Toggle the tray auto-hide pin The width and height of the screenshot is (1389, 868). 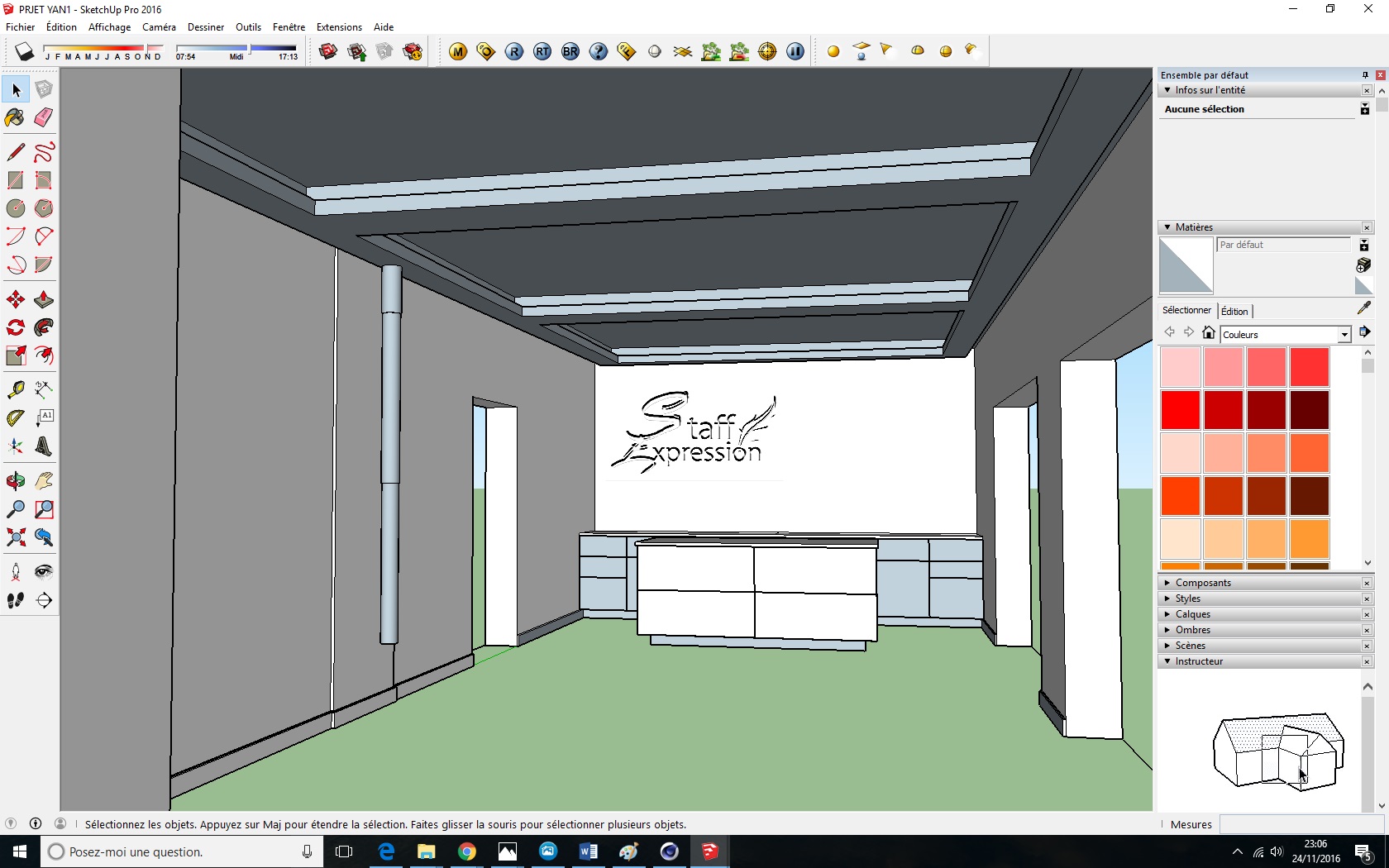(1365, 75)
